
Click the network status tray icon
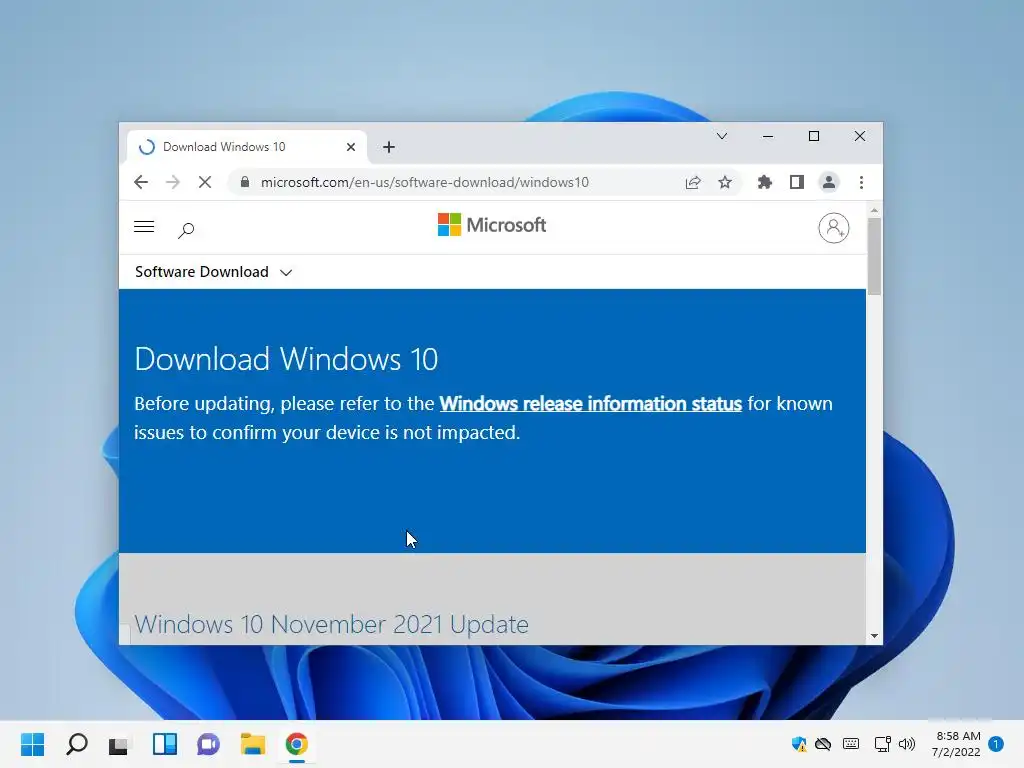[882, 744]
